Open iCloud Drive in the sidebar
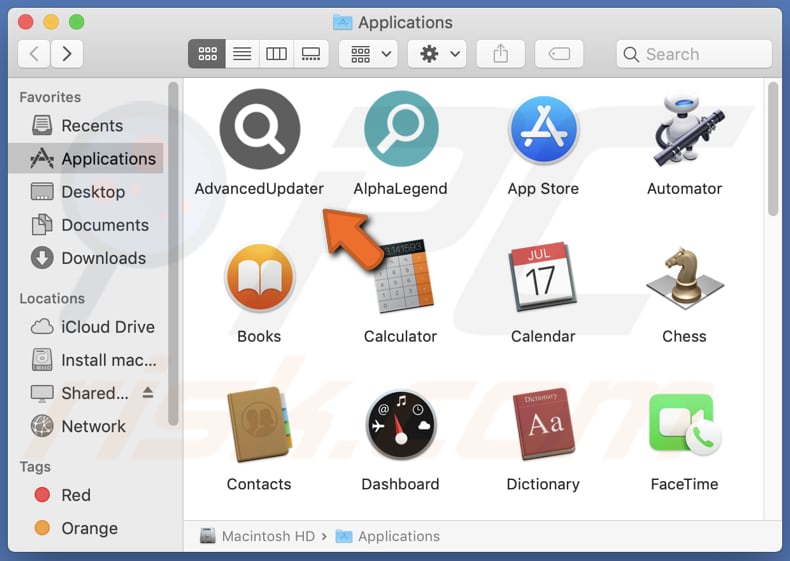790x561 pixels. point(86,327)
